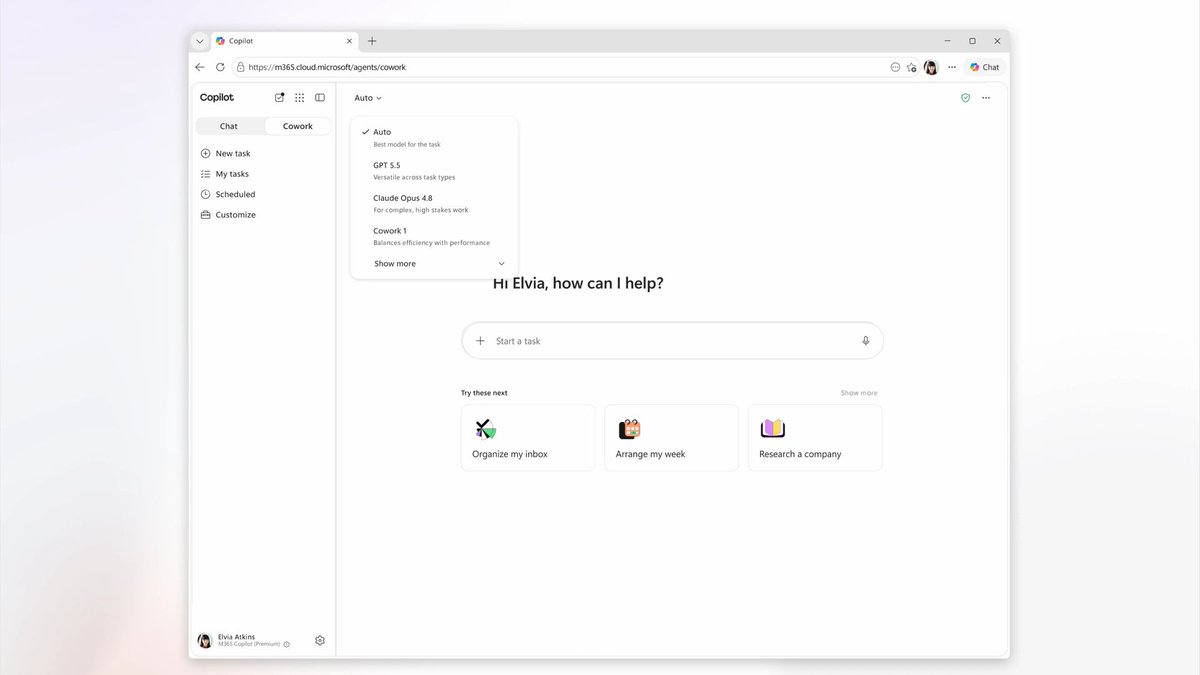
Task: Open the tab list chevron in the title bar
Action: point(200,41)
